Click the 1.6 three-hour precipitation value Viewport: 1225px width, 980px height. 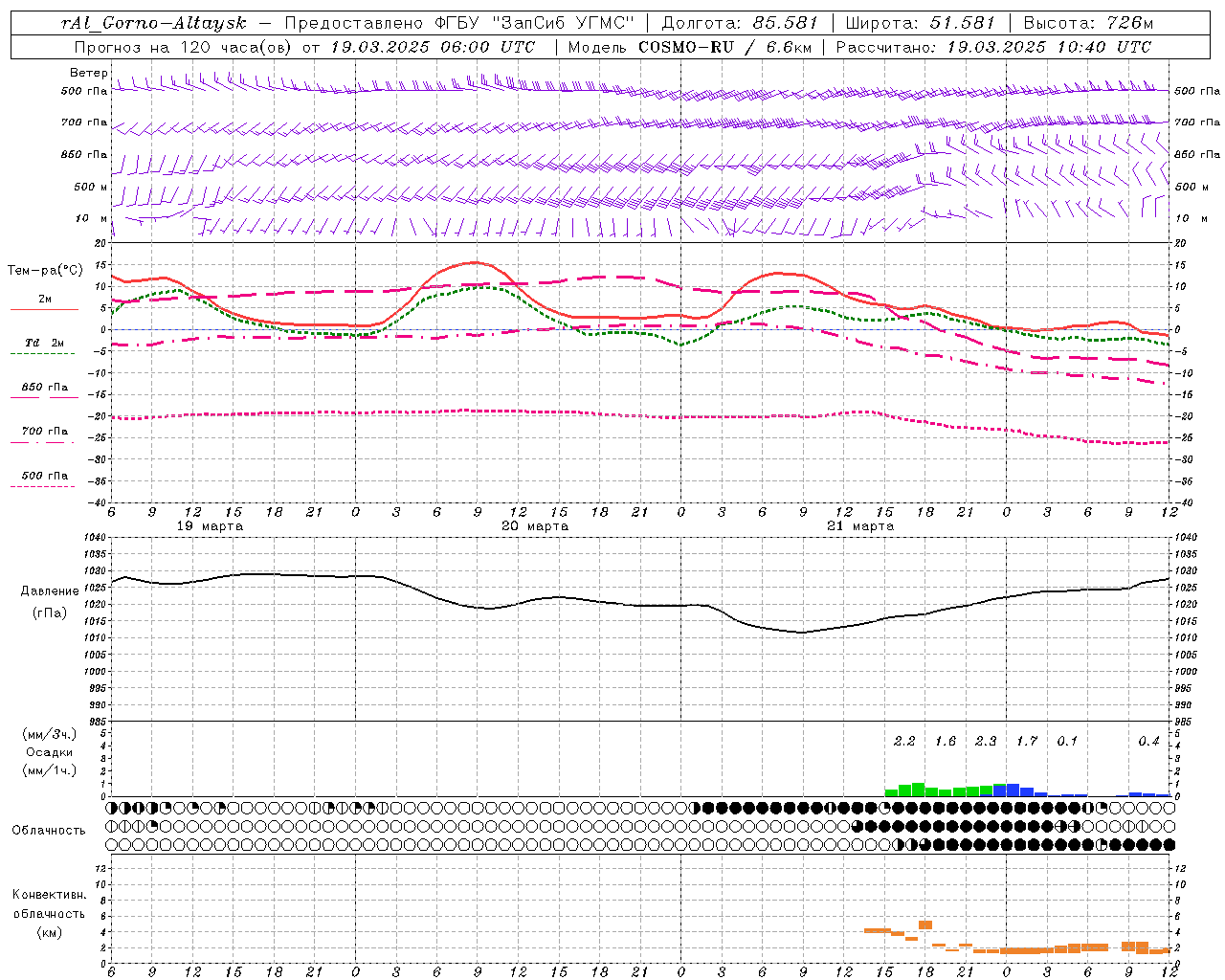tap(946, 742)
